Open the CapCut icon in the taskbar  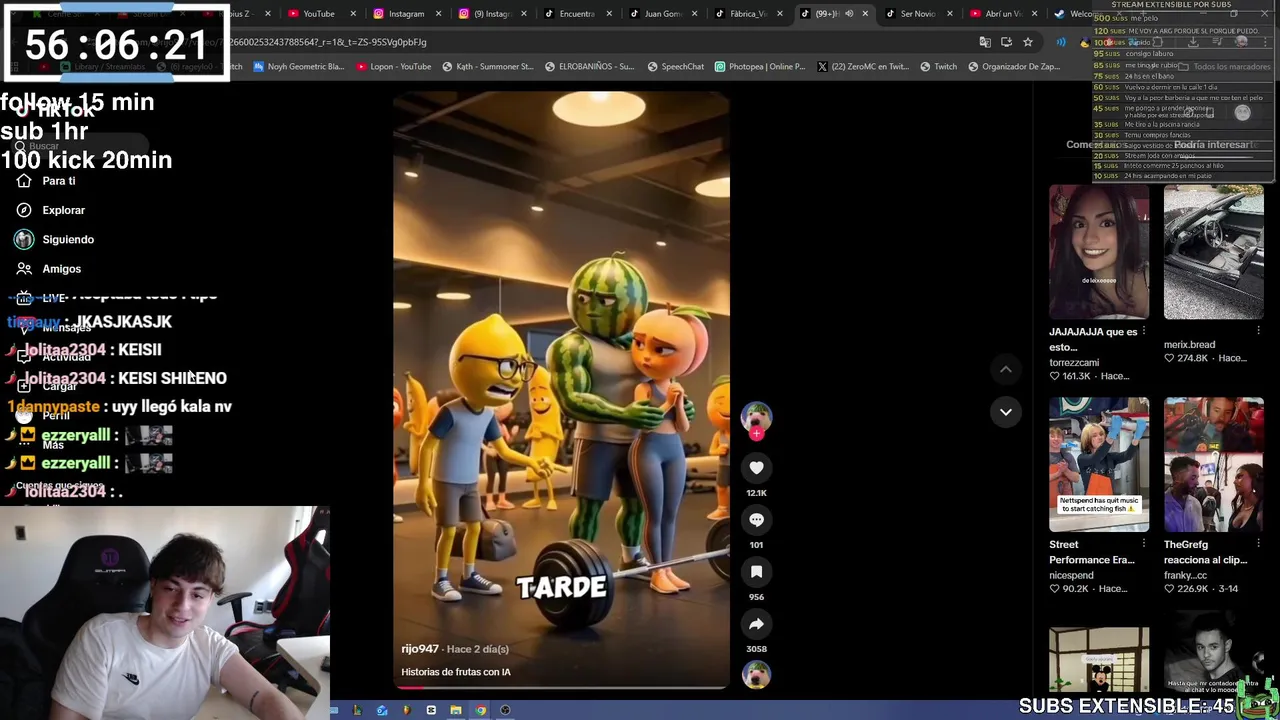pyautogui.click(x=431, y=710)
